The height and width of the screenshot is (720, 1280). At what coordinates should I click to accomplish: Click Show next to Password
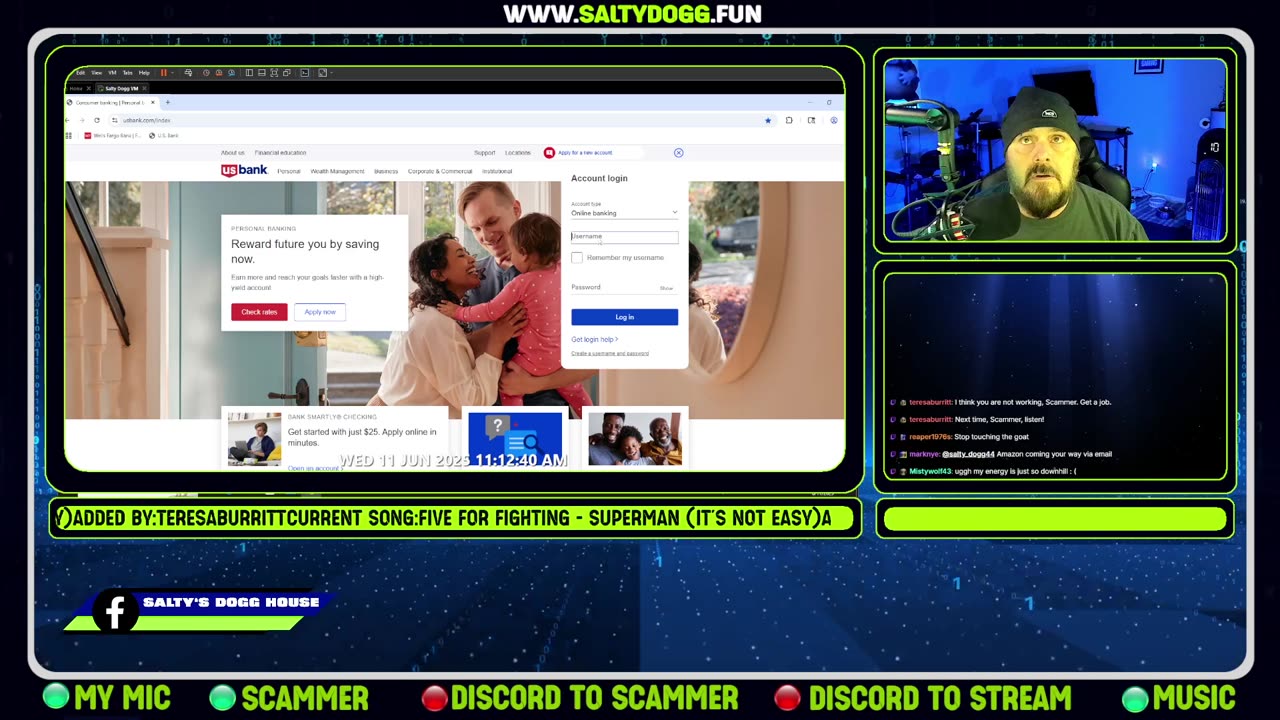point(666,288)
